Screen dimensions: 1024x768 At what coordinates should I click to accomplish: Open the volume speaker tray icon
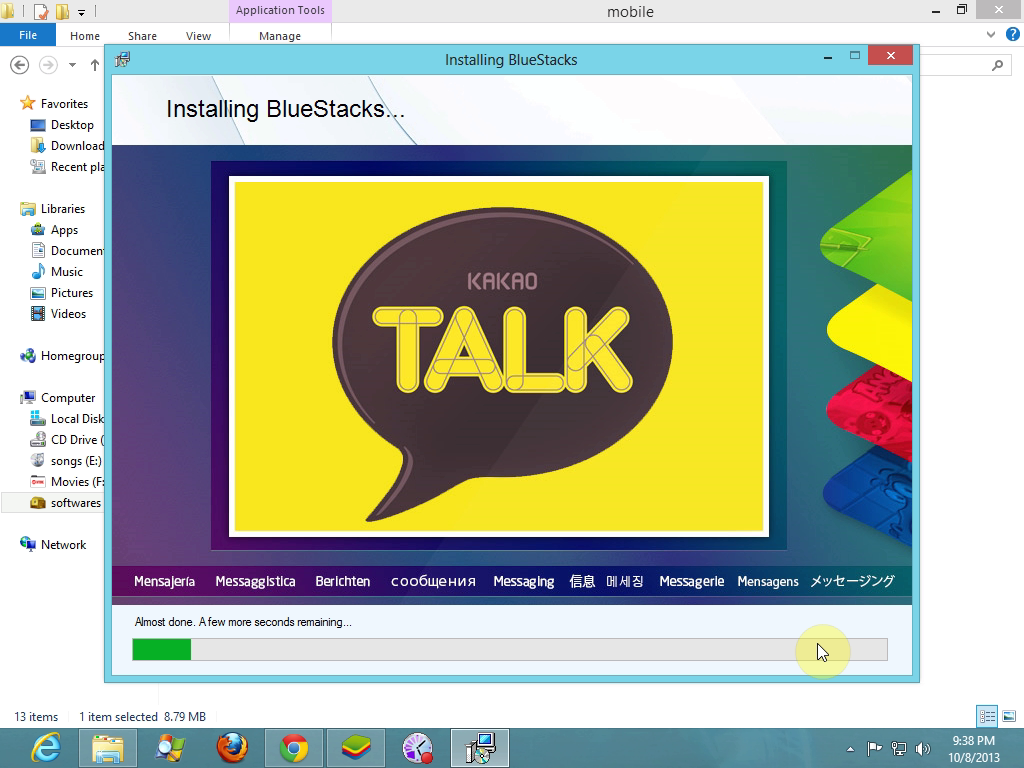pos(923,748)
